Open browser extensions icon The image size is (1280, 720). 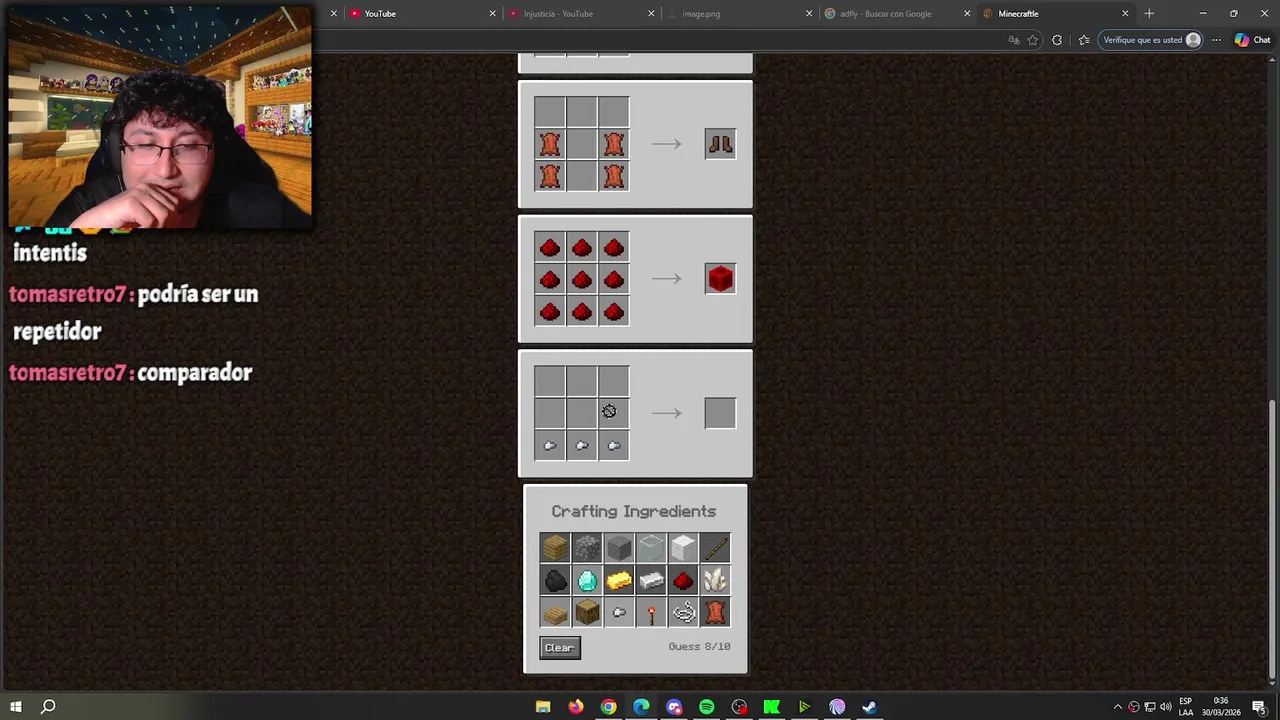[x=1057, y=40]
